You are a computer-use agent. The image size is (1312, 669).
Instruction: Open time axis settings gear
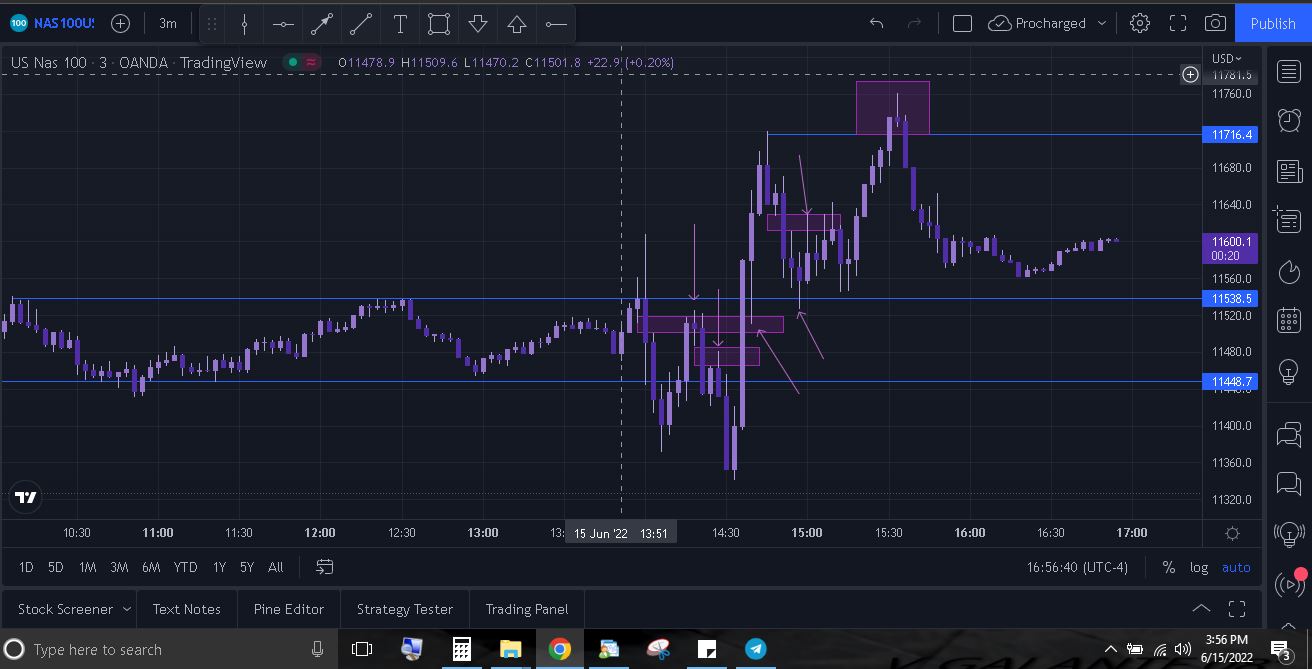click(x=1232, y=533)
